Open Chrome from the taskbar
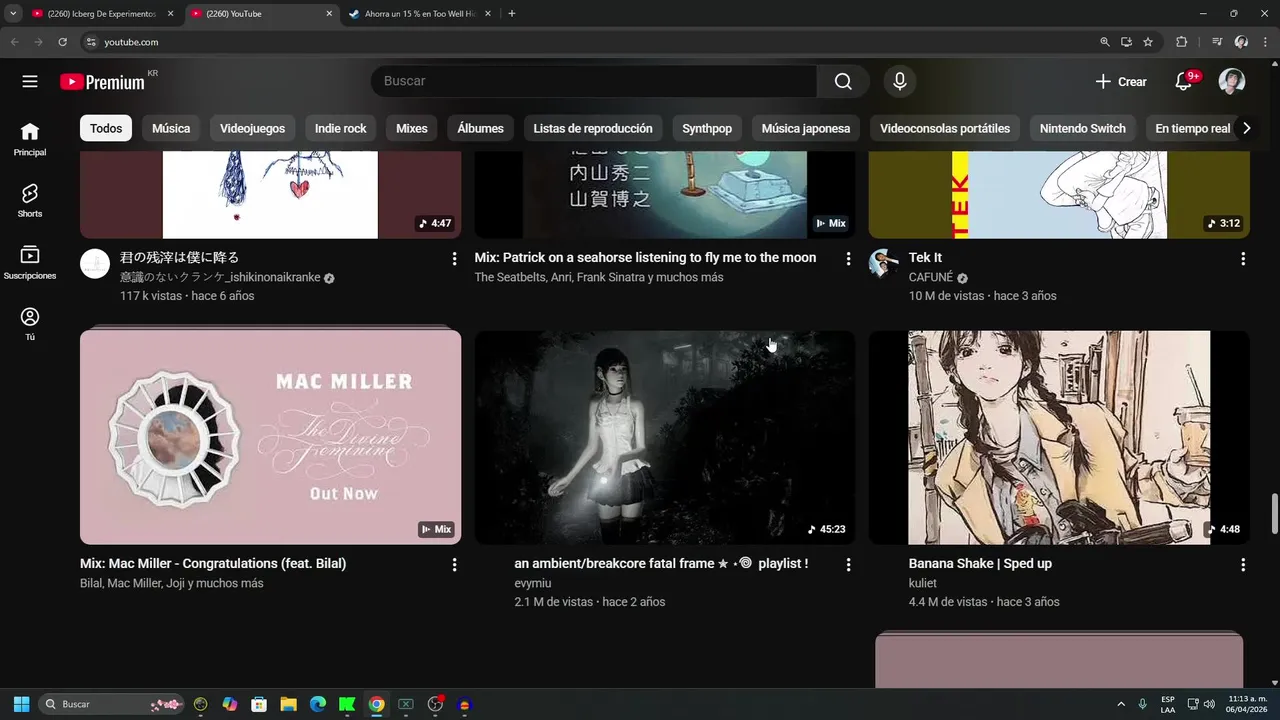This screenshot has width=1280, height=720. click(376, 704)
